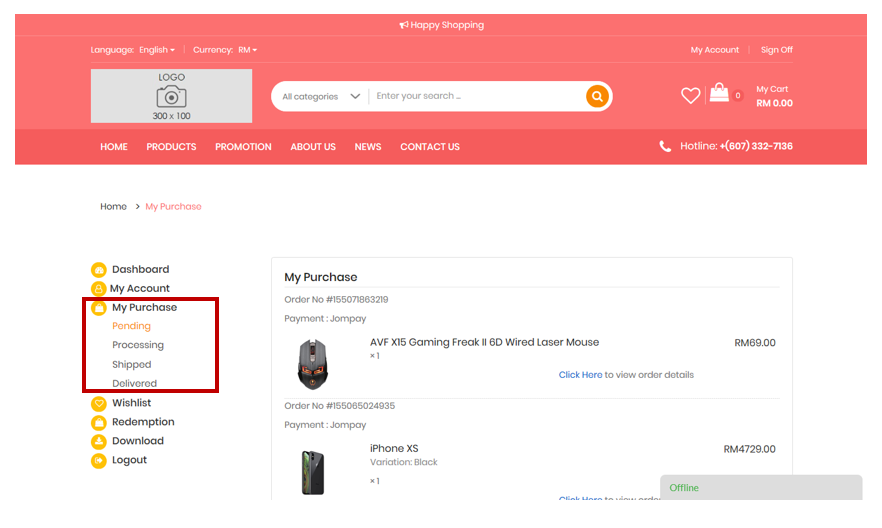Click the Sign Off link
The image size is (882, 528).
click(x=776, y=50)
